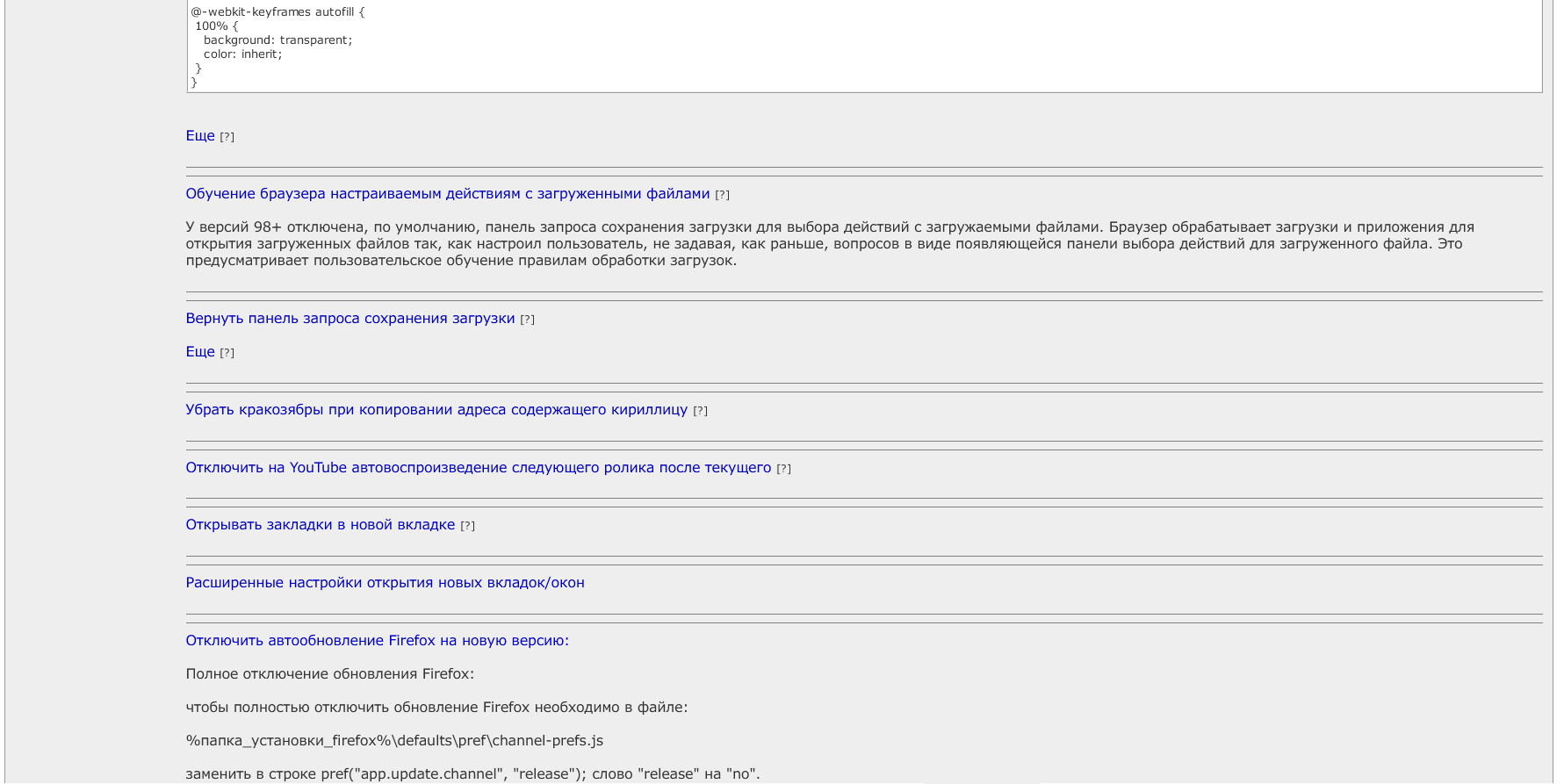Click the line 'background: transparent;' in code

coord(277,40)
